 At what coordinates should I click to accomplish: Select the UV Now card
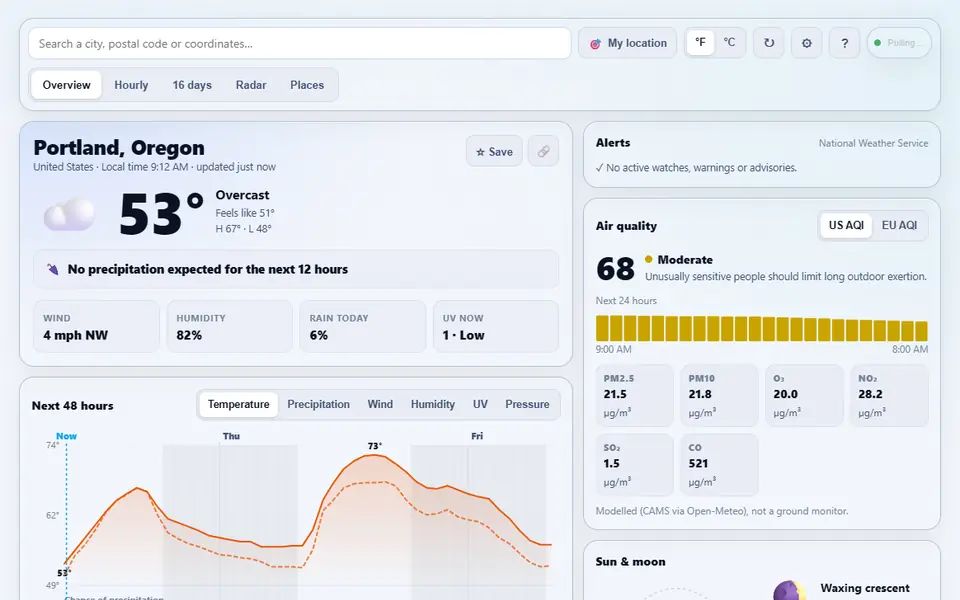click(x=496, y=326)
